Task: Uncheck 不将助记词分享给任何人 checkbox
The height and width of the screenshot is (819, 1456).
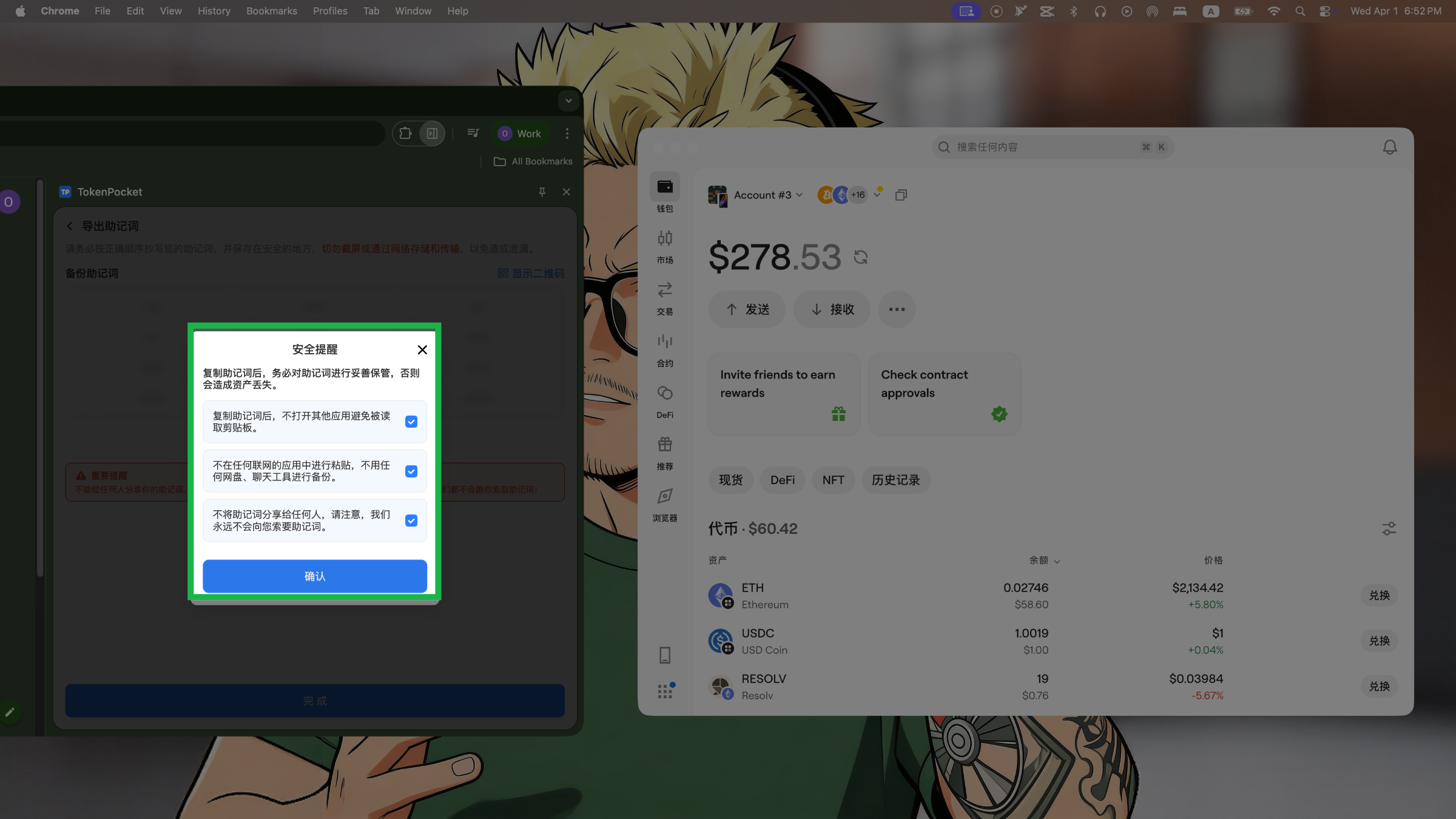Action: click(x=411, y=521)
